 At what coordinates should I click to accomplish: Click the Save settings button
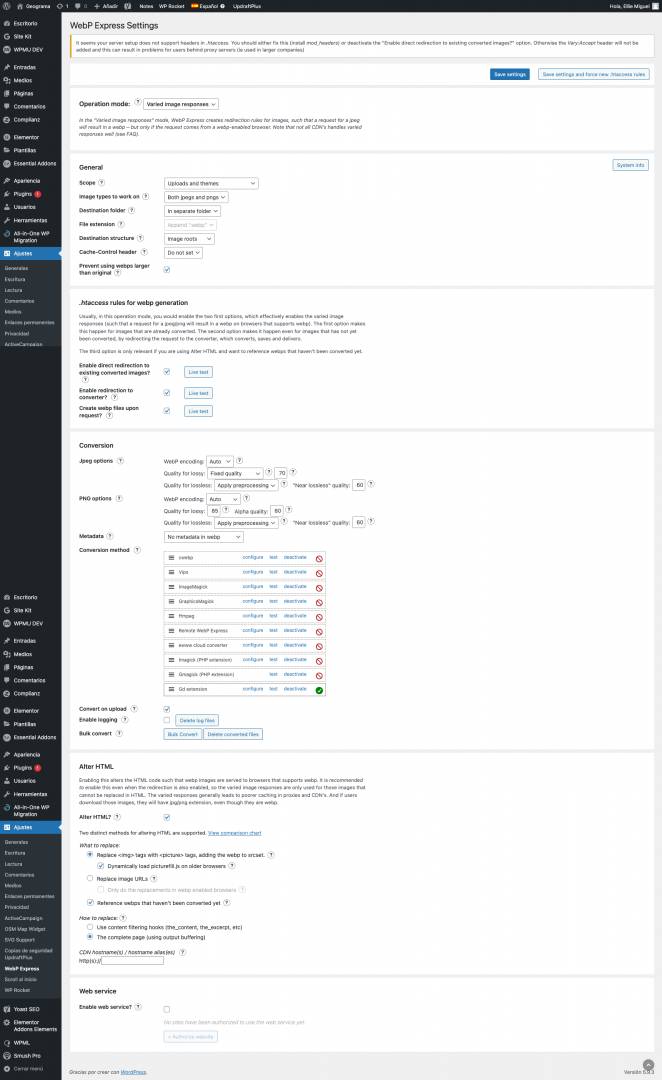pos(510,74)
